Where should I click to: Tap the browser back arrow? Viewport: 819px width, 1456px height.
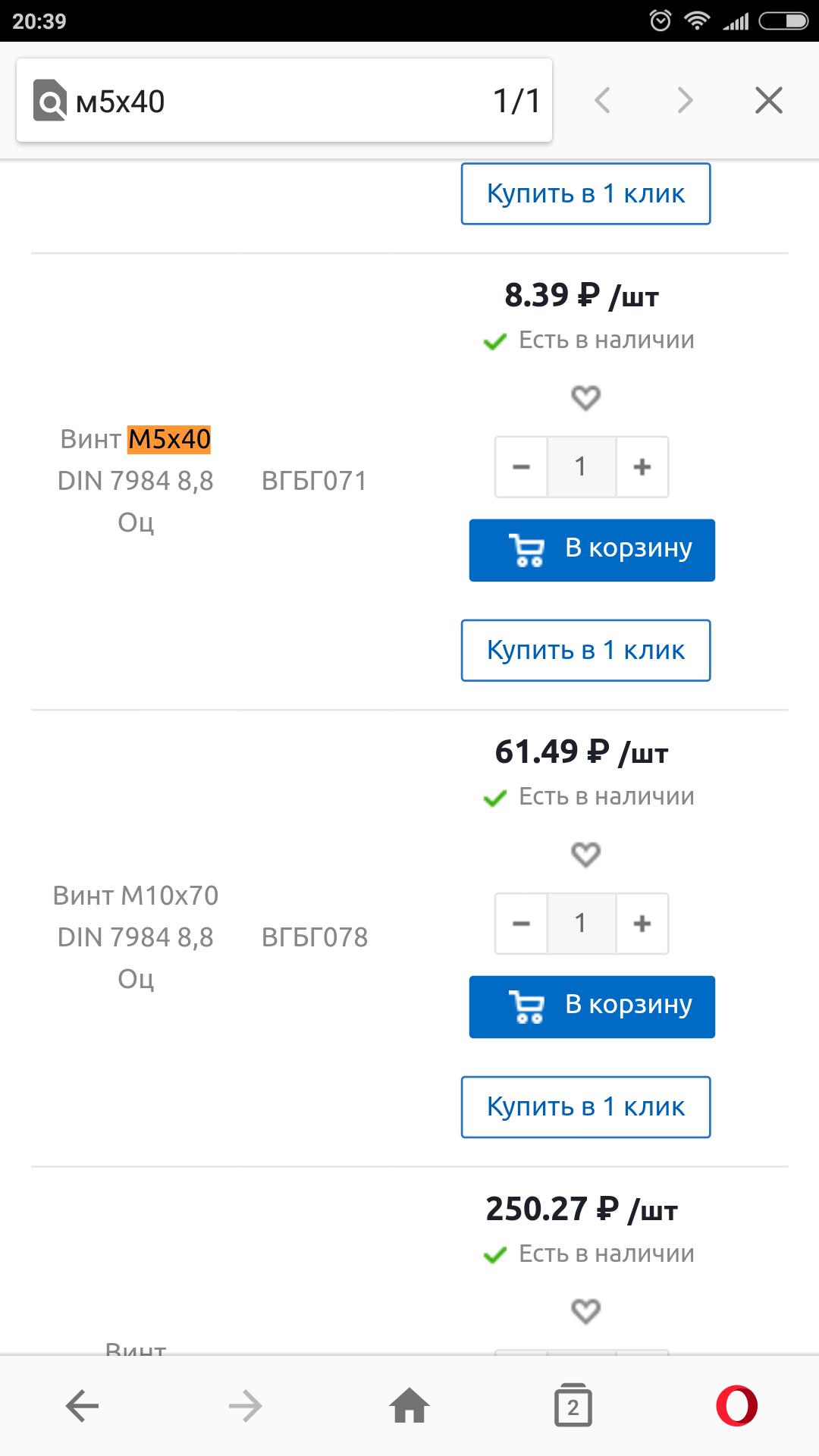tap(82, 1407)
